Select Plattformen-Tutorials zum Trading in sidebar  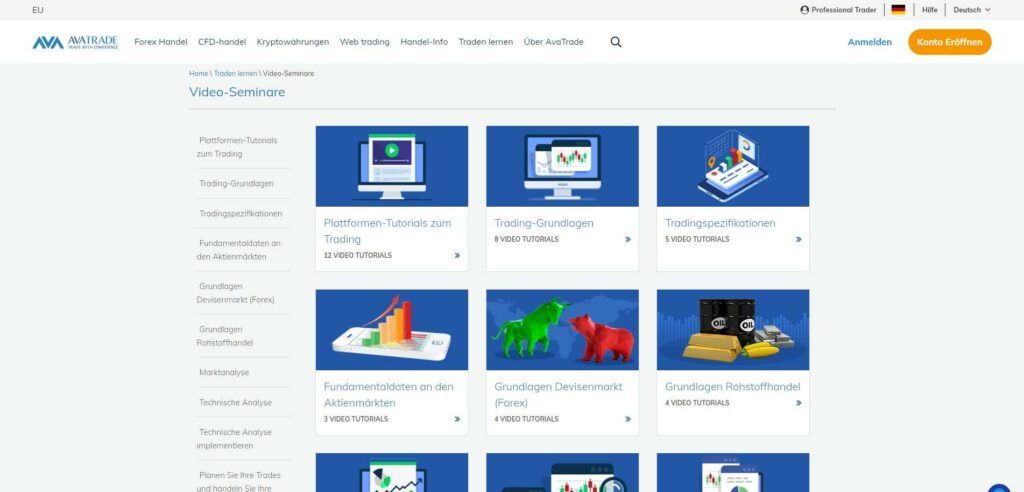pyautogui.click(x=238, y=147)
